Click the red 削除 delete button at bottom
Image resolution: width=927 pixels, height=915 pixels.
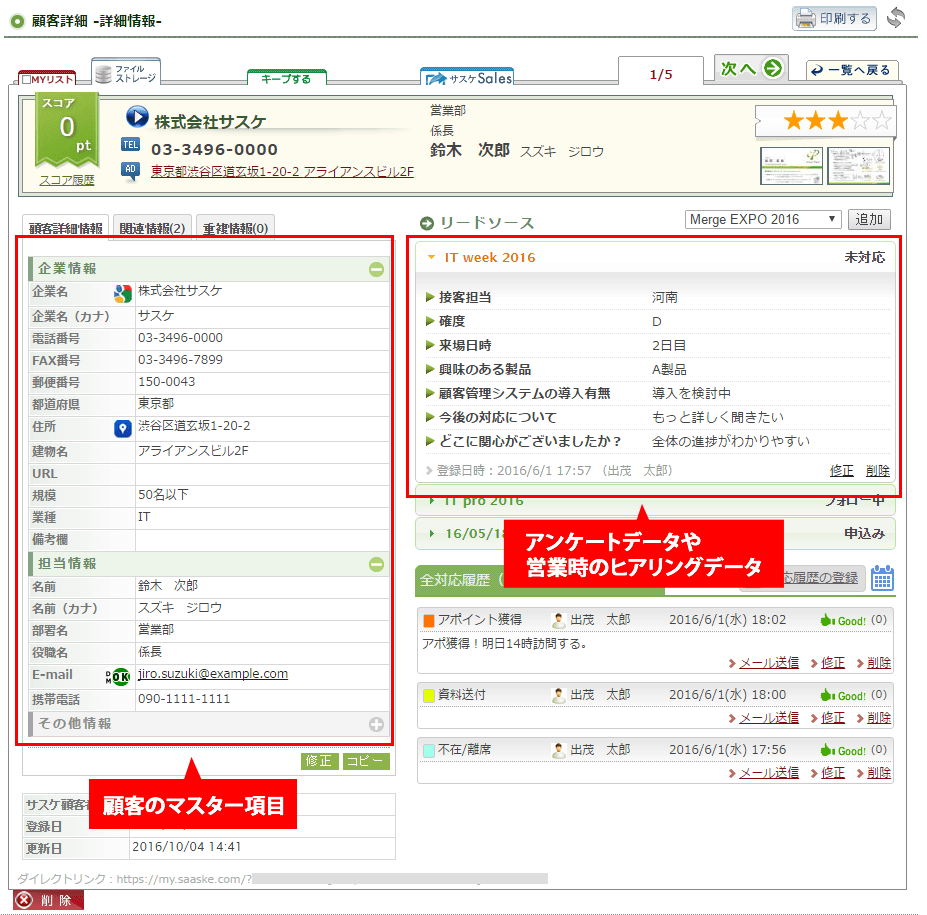pyautogui.click(x=48, y=900)
